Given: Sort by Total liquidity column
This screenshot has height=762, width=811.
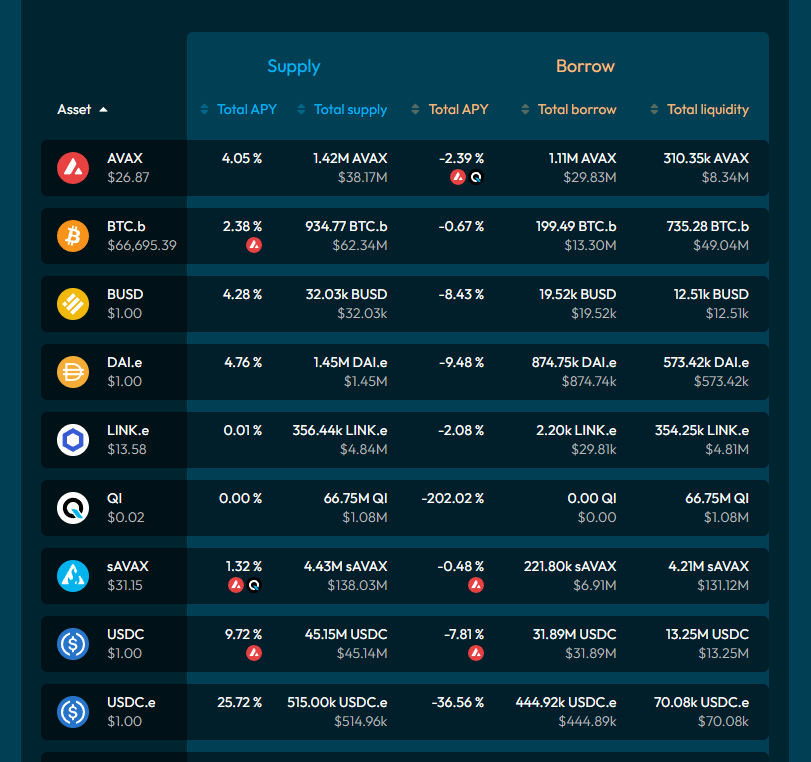Looking at the screenshot, I should pos(699,110).
